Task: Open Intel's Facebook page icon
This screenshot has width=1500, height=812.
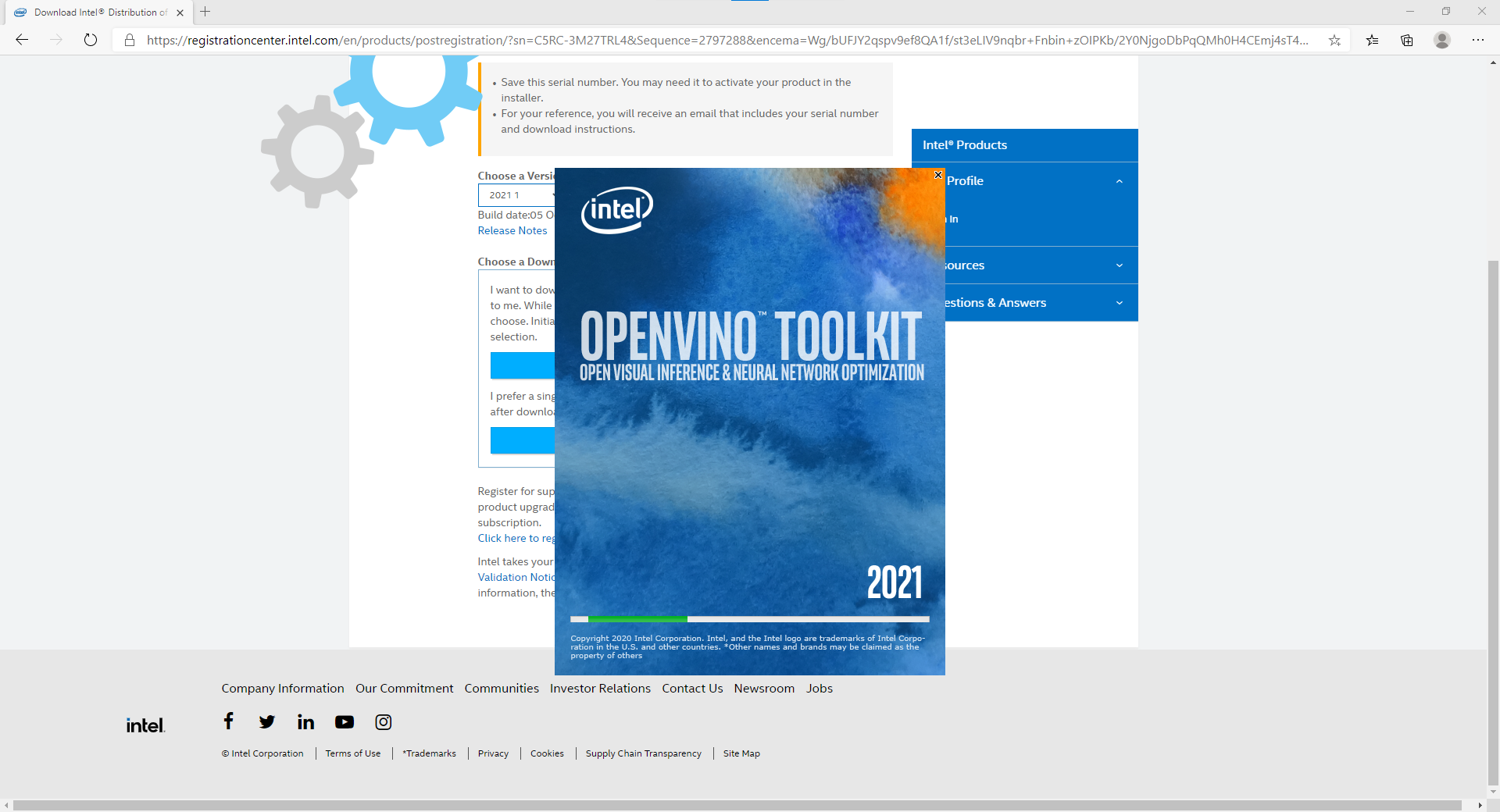Action: click(x=227, y=721)
